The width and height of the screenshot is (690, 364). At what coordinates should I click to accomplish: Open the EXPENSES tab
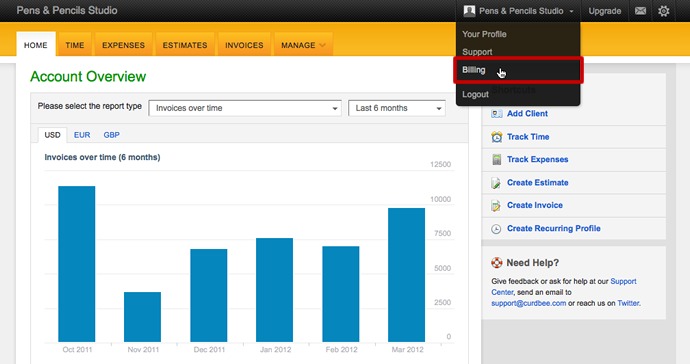pyautogui.click(x=123, y=45)
